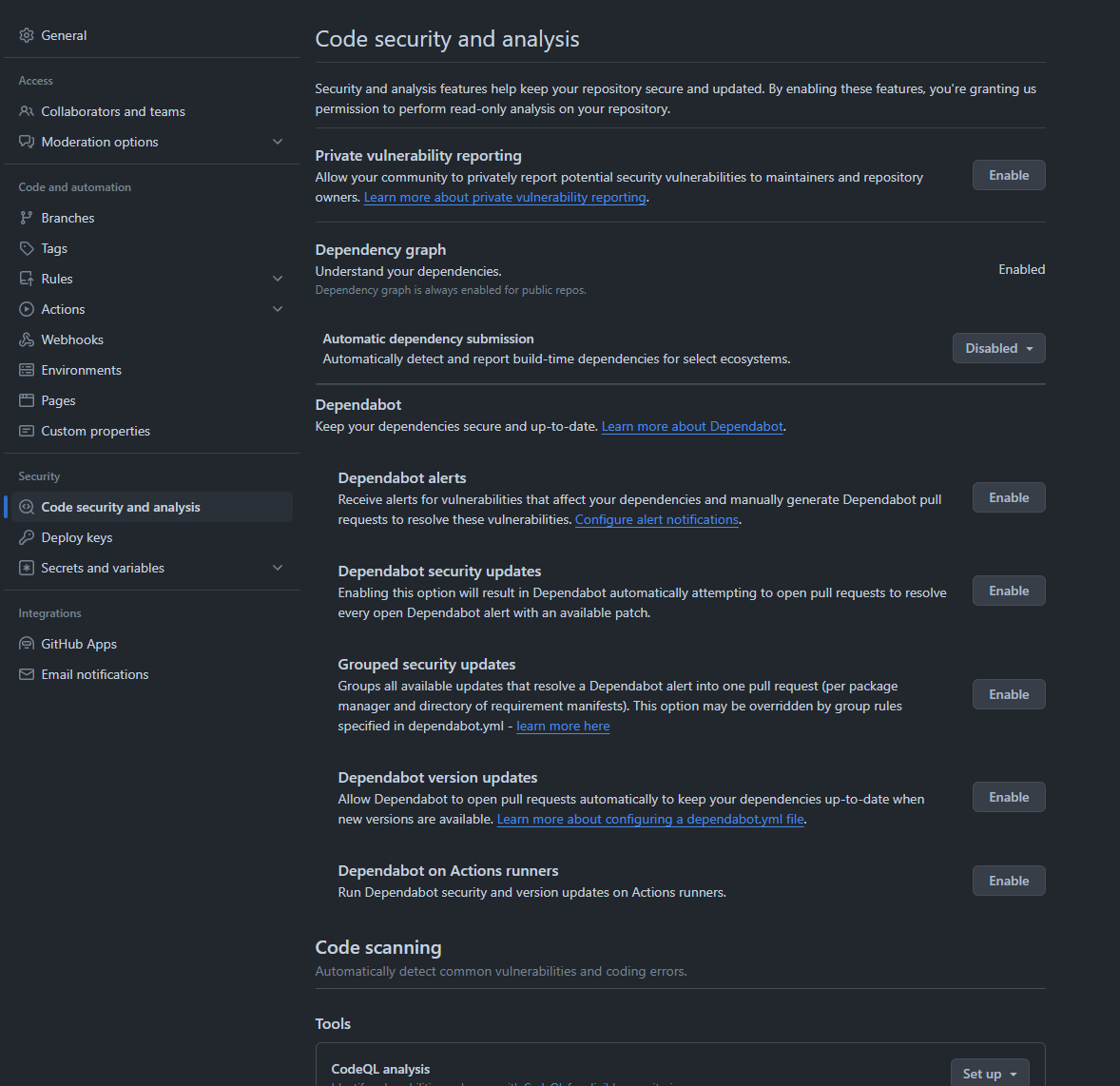1120x1086 pixels.
Task: Enable Grouped security updates
Action: tap(1009, 694)
